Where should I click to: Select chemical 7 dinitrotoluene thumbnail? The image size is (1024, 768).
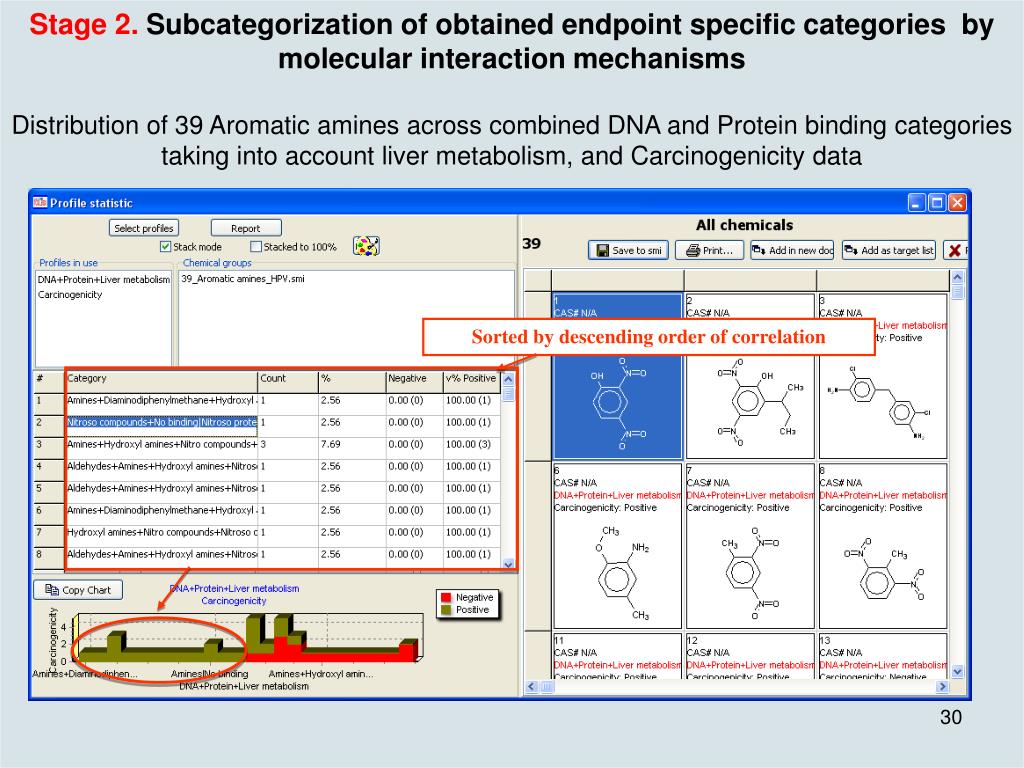click(x=750, y=546)
